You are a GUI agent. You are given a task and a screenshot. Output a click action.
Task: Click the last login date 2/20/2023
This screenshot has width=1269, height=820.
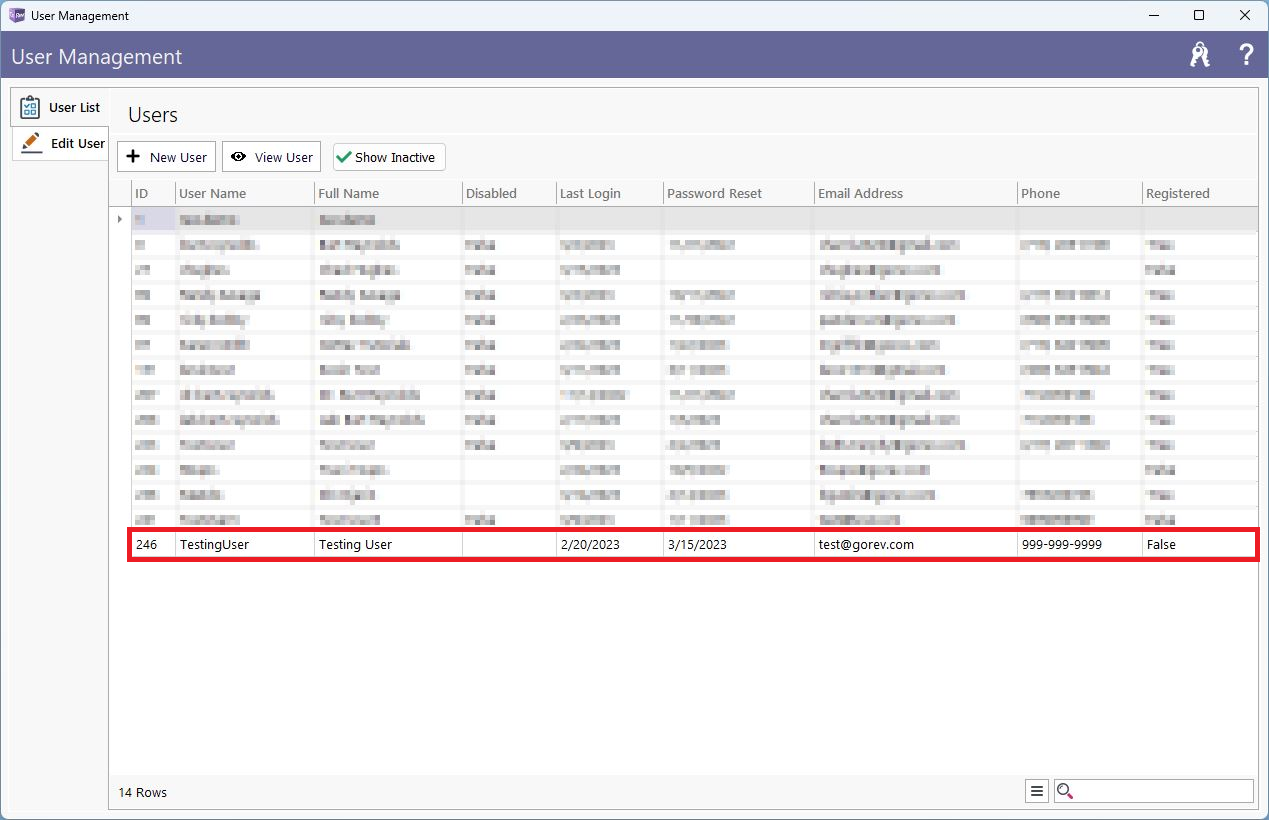point(609,545)
